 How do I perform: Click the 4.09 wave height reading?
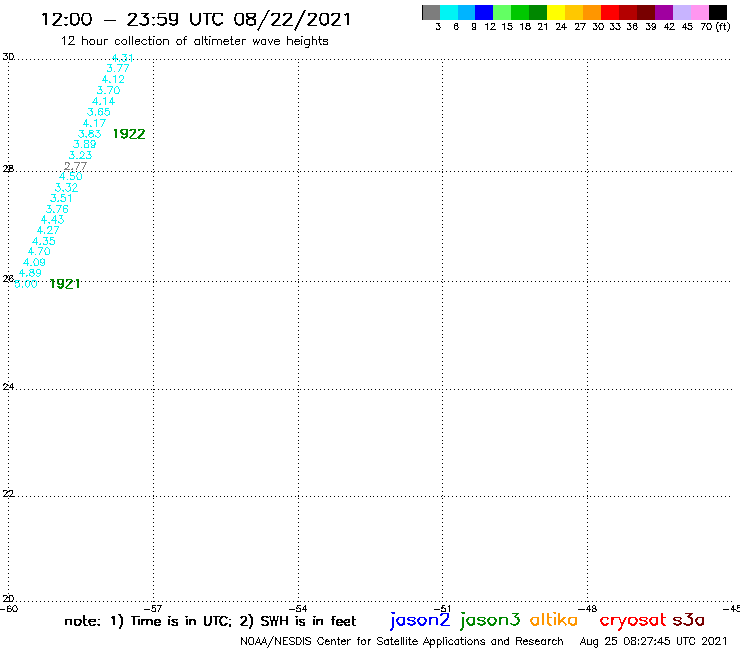(34, 262)
